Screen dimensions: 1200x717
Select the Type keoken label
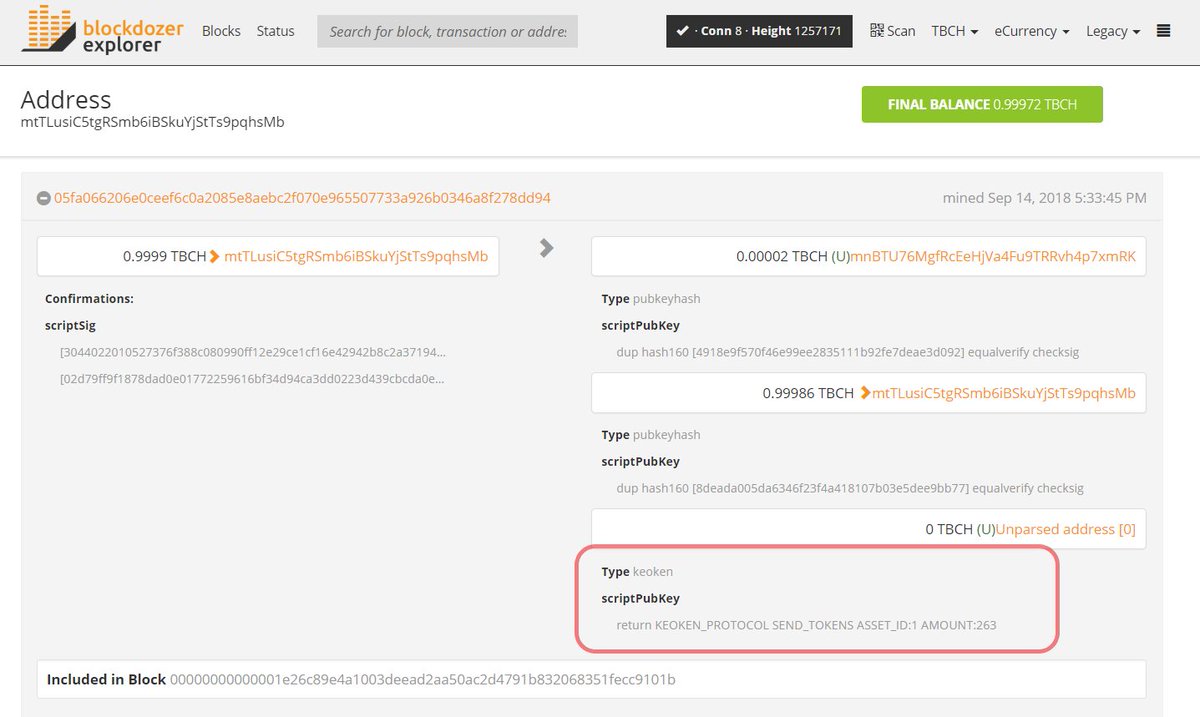[x=637, y=572]
